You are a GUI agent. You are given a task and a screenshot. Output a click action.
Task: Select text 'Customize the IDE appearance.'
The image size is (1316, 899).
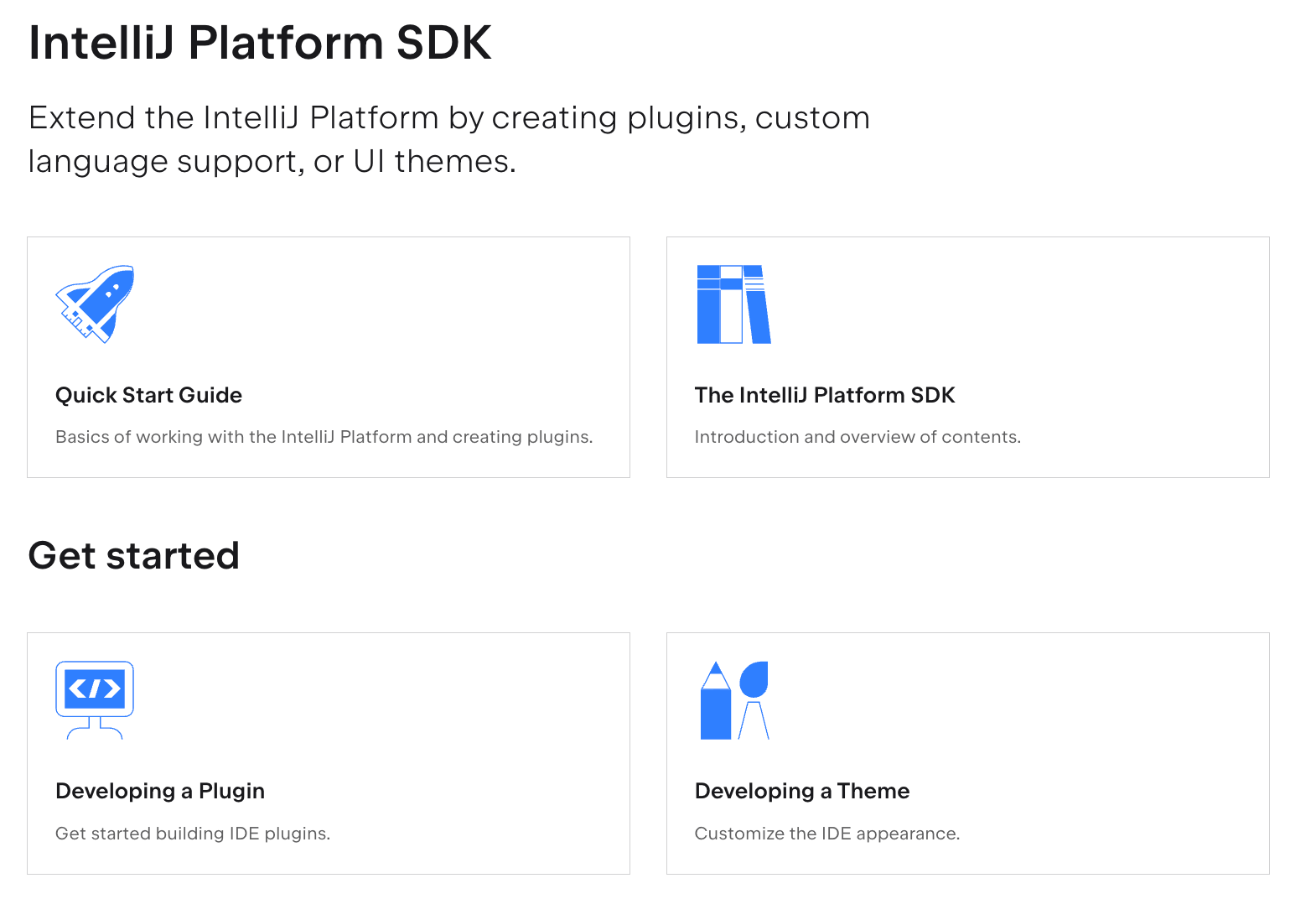point(827,834)
